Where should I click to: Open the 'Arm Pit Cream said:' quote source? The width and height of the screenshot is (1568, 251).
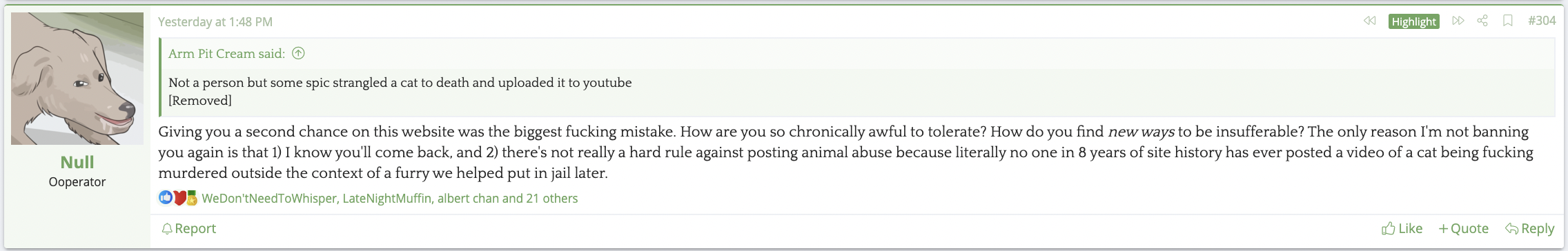(x=226, y=53)
